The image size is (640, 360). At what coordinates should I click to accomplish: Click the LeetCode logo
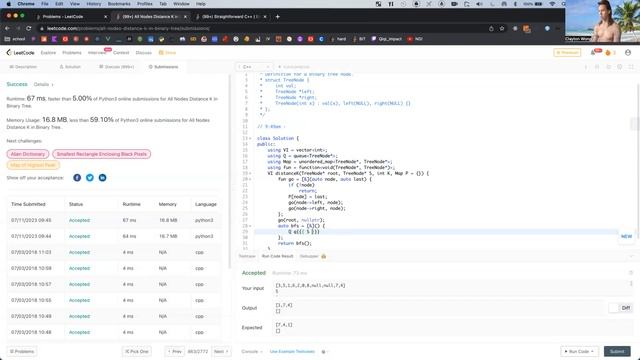[20, 53]
